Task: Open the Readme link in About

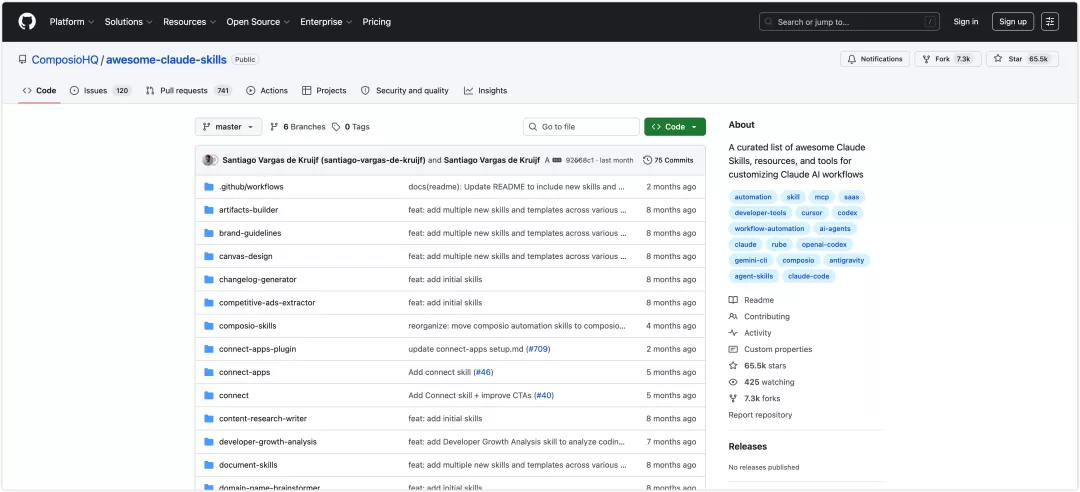Action: pos(751,300)
